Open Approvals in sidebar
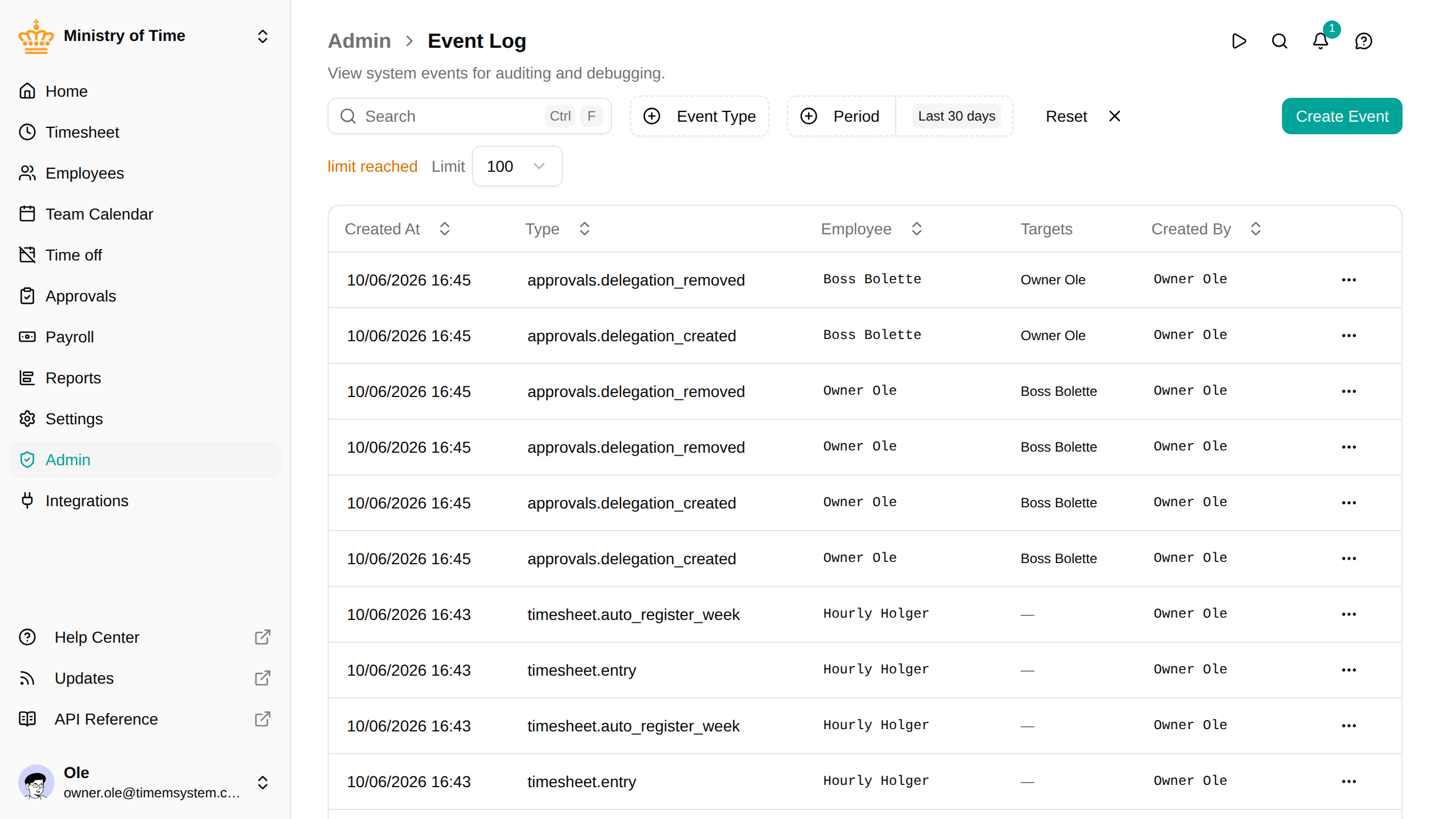Image resolution: width=1456 pixels, height=819 pixels. (145, 296)
